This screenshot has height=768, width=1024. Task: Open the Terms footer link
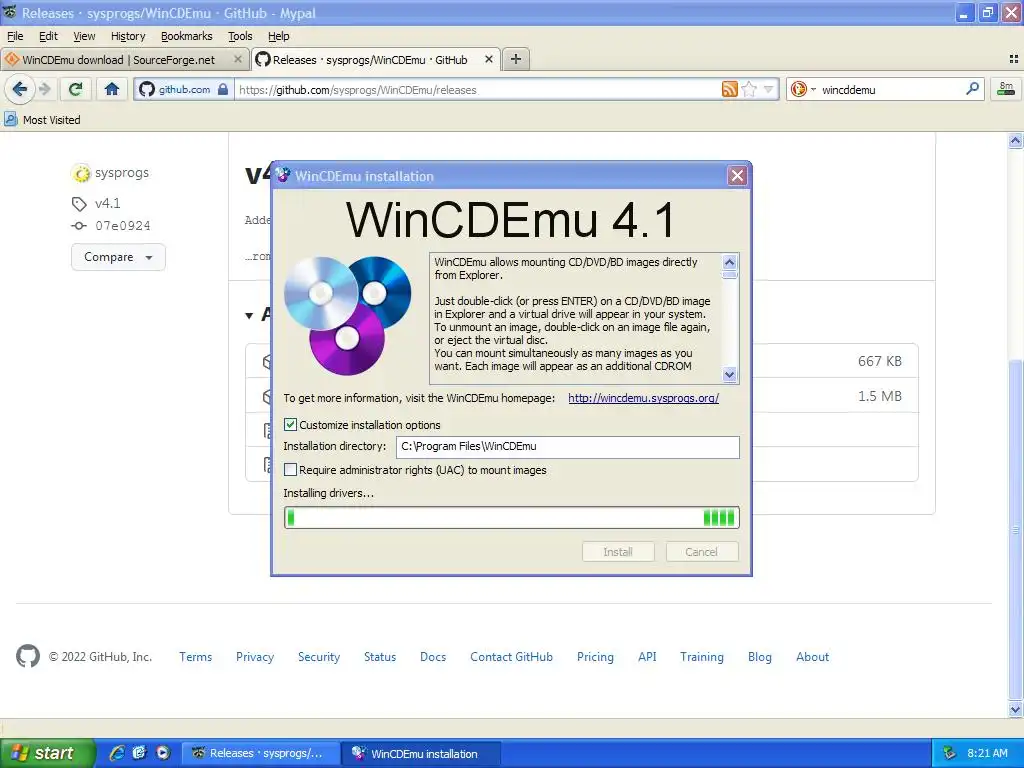195,657
